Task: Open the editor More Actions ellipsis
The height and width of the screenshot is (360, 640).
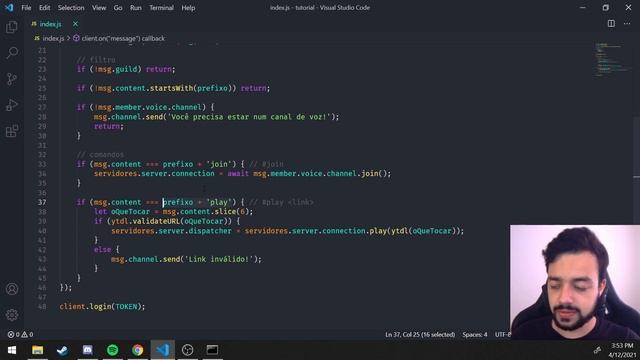Action: 627,24
